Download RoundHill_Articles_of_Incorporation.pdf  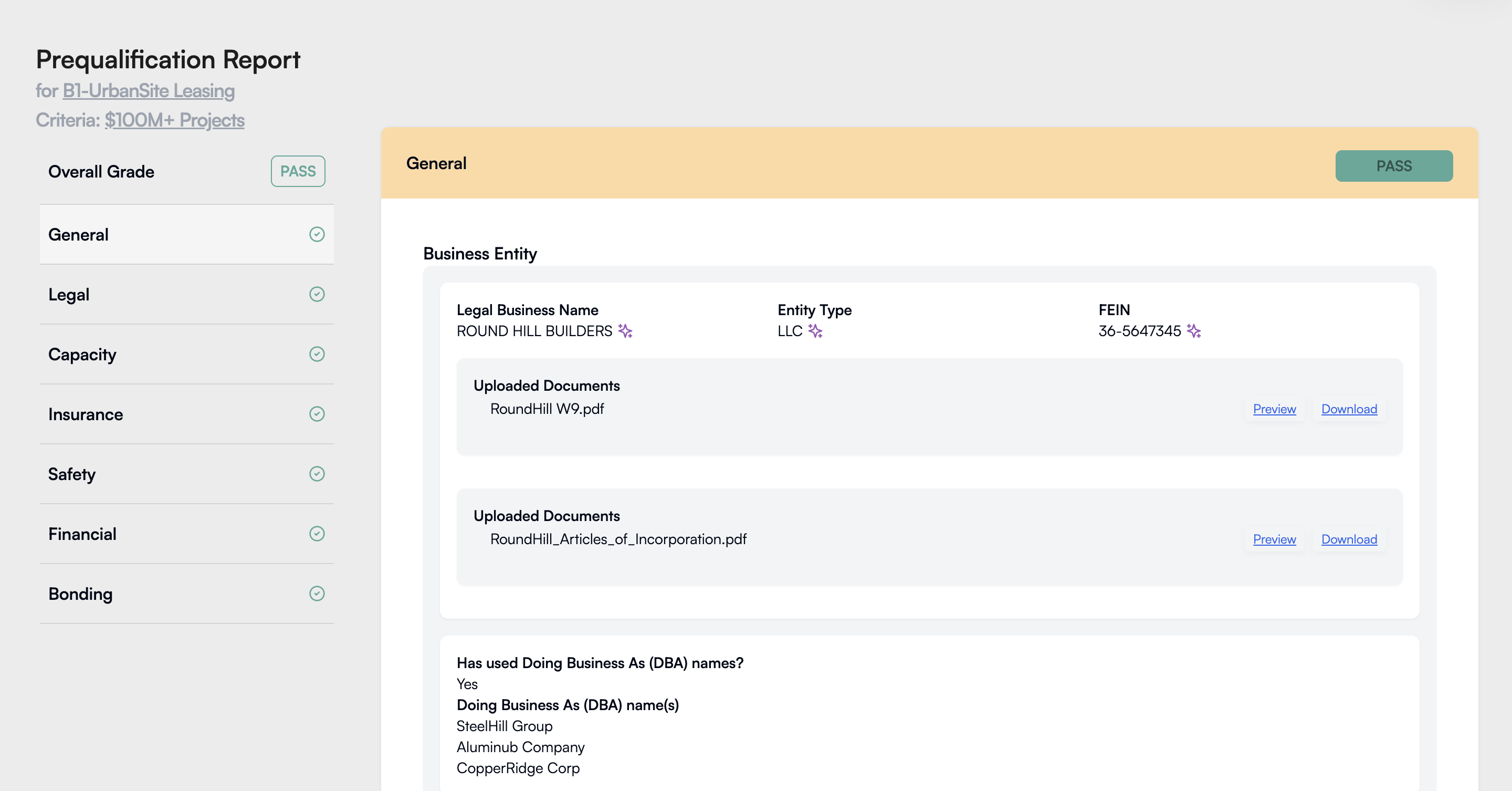tap(1349, 539)
